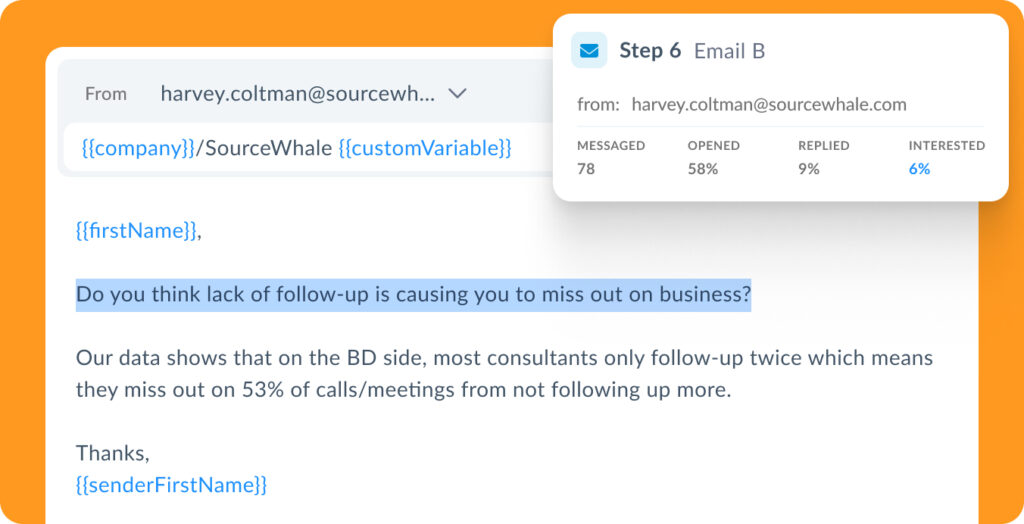The width and height of the screenshot is (1024, 524).
Task: Select the harvey.coltman@sourcewh... sender address
Action: click(x=297, y=93)
